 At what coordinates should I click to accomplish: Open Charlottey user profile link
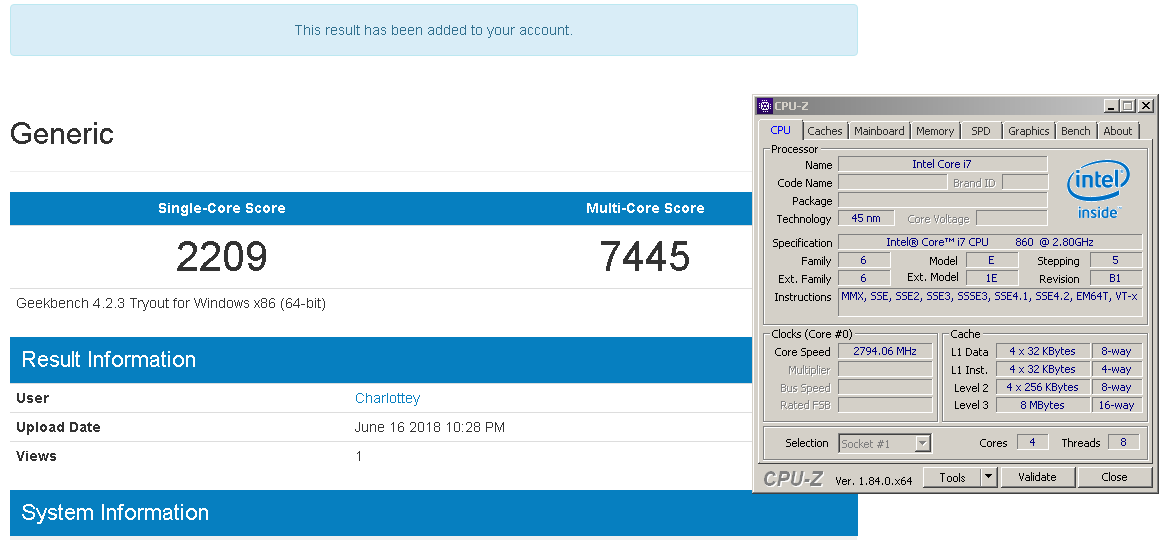click(x=387, y=398)
